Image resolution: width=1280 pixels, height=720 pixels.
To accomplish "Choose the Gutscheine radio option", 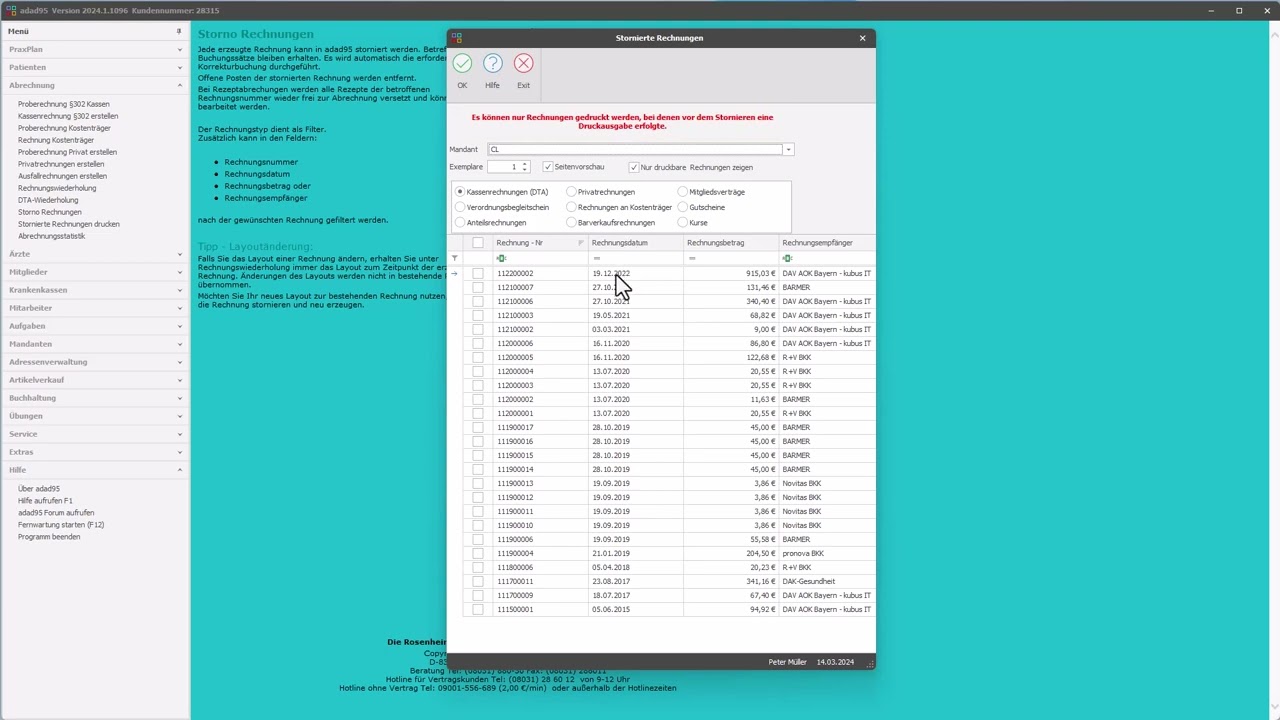I will (x=683, y=207).
